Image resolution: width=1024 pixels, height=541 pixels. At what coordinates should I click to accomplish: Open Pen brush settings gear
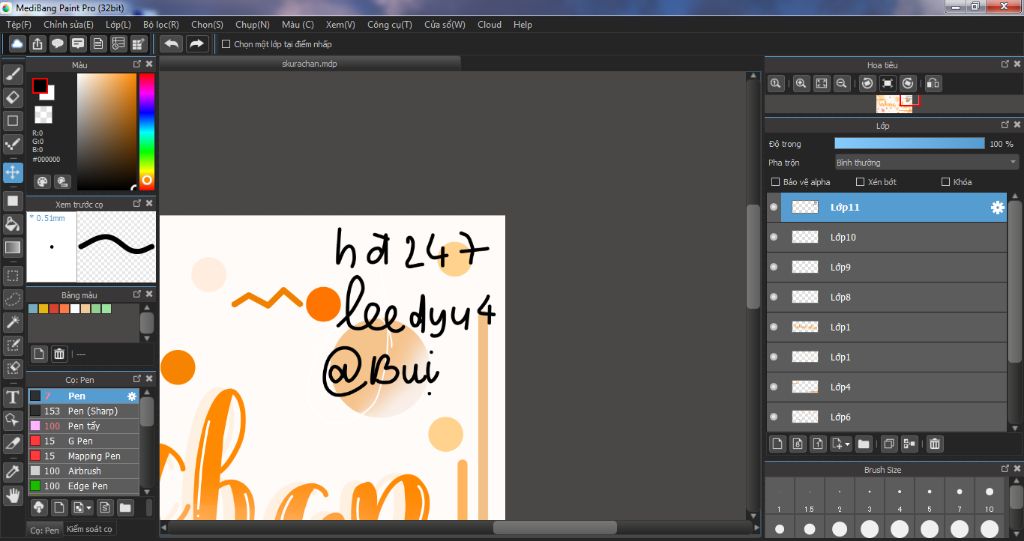(x=131, y=396)
